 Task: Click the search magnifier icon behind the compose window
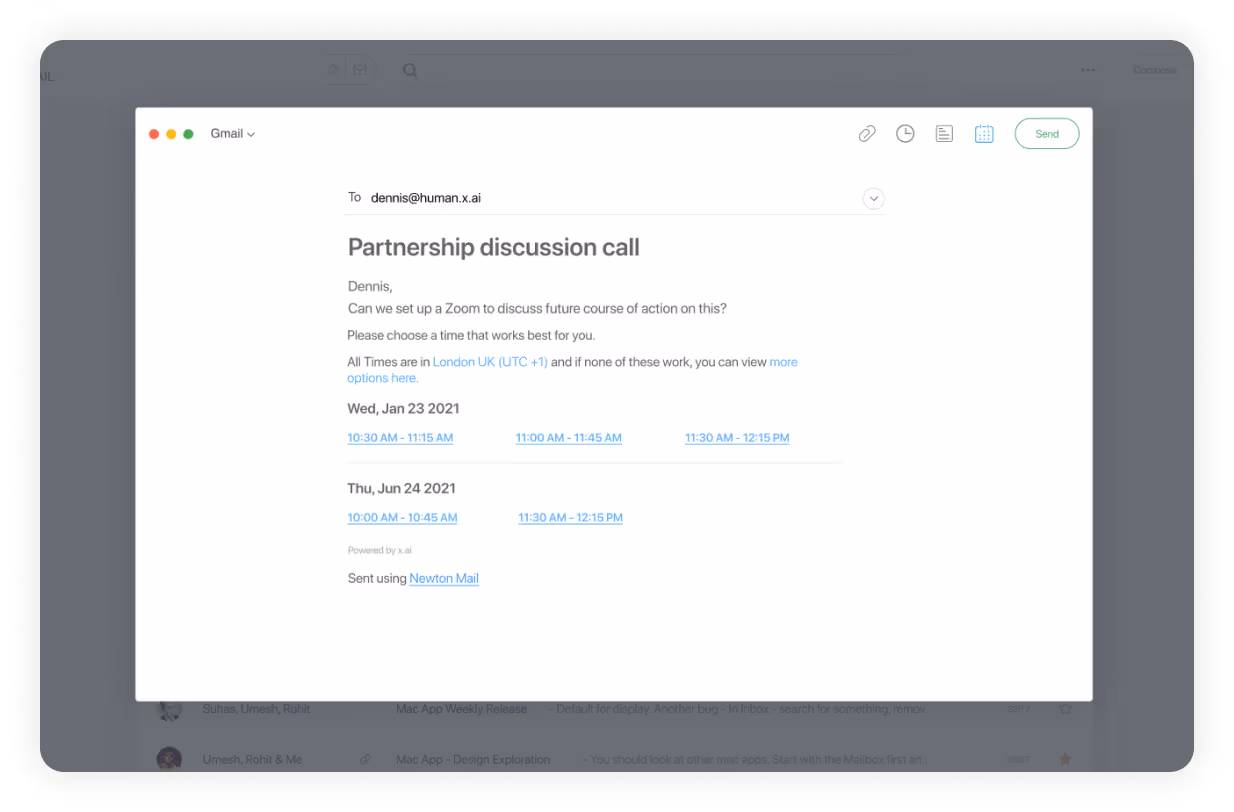point(410,70)
